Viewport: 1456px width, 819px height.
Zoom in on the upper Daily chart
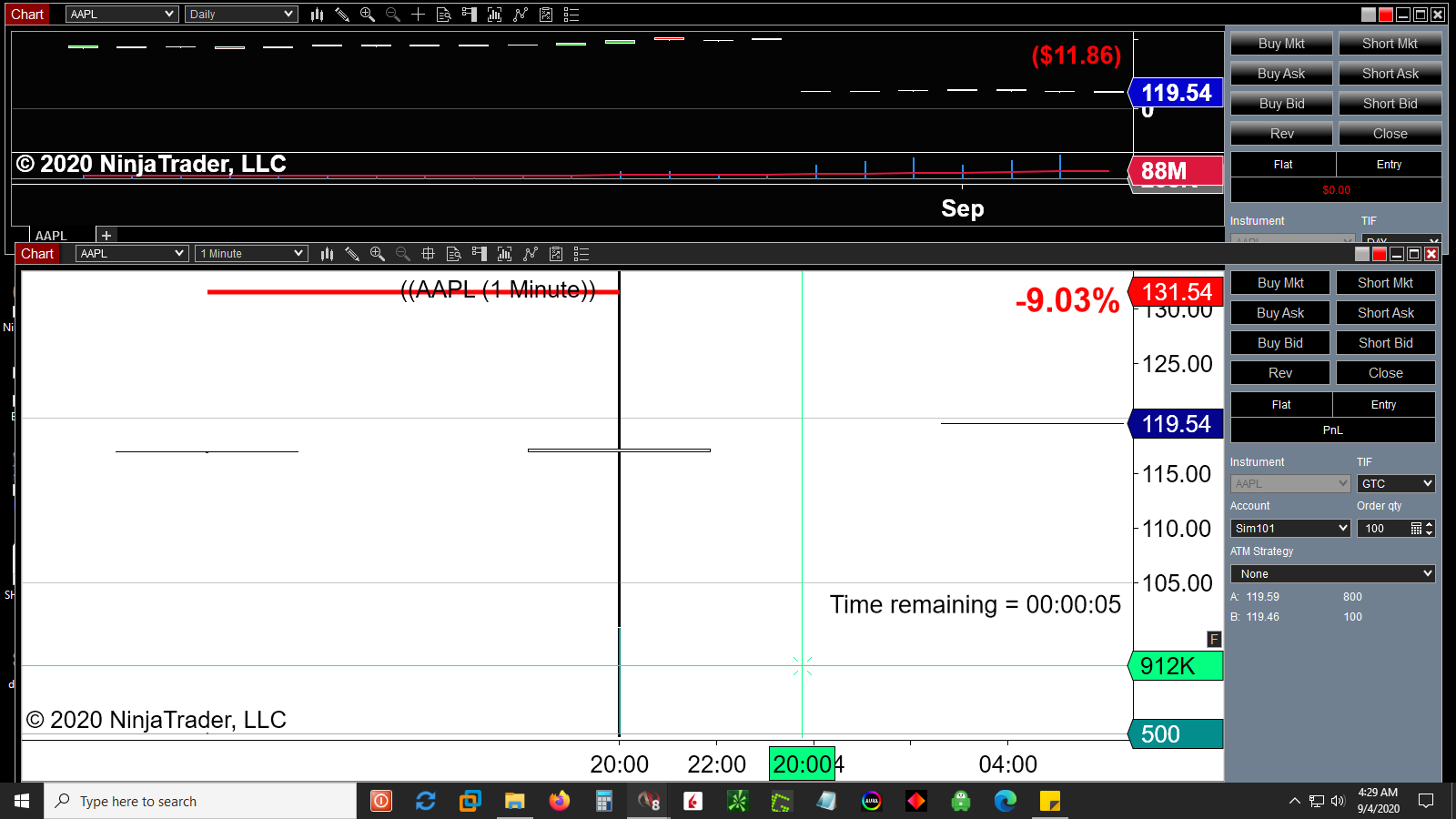click(368, 15)
